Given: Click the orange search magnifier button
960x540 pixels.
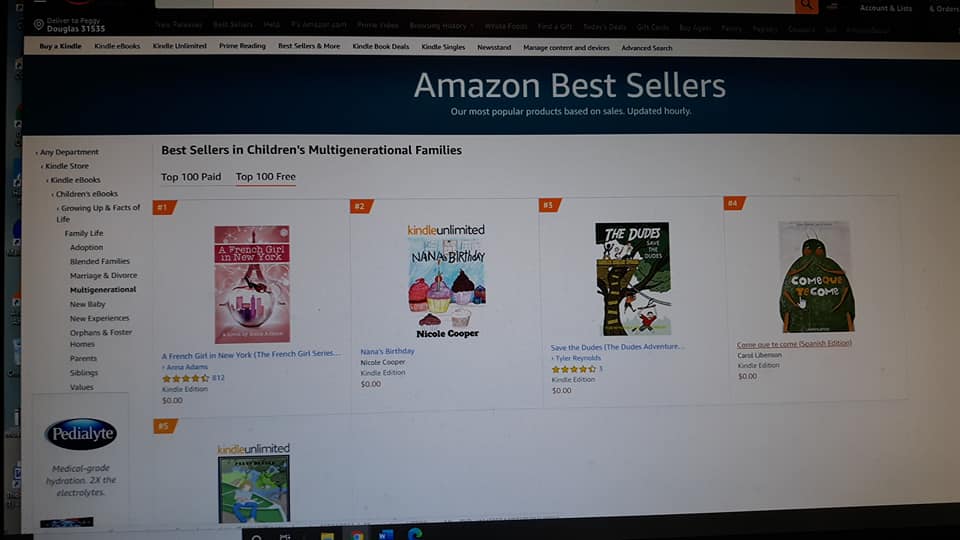Looking at the screenshot, I should 806,6.
